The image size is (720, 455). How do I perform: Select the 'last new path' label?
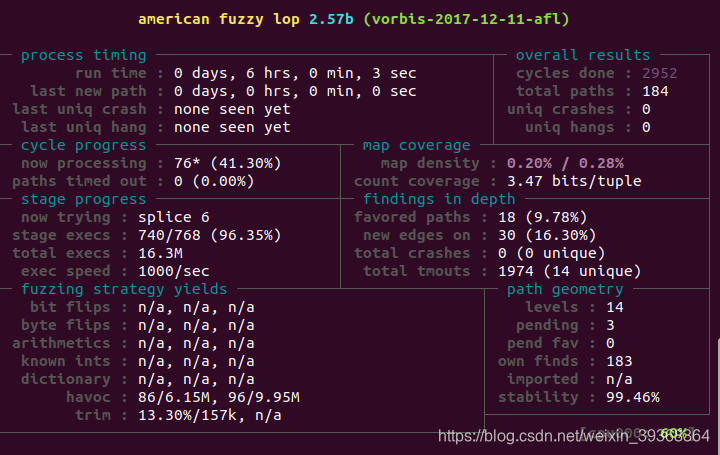88,91
